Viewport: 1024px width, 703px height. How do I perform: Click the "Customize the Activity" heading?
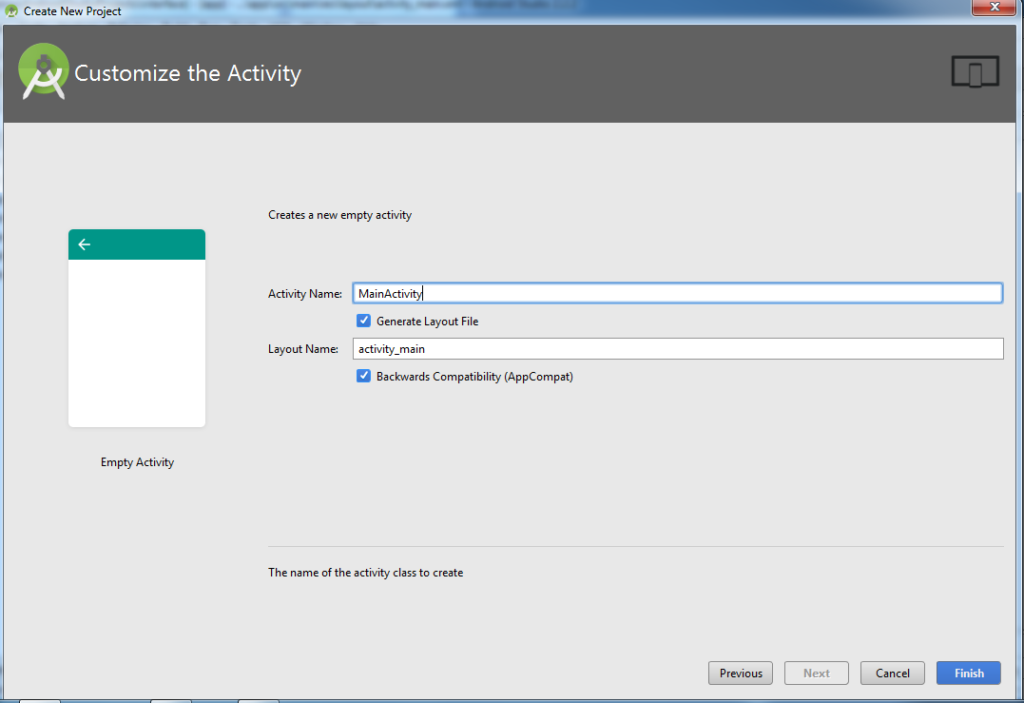[188, 73]
